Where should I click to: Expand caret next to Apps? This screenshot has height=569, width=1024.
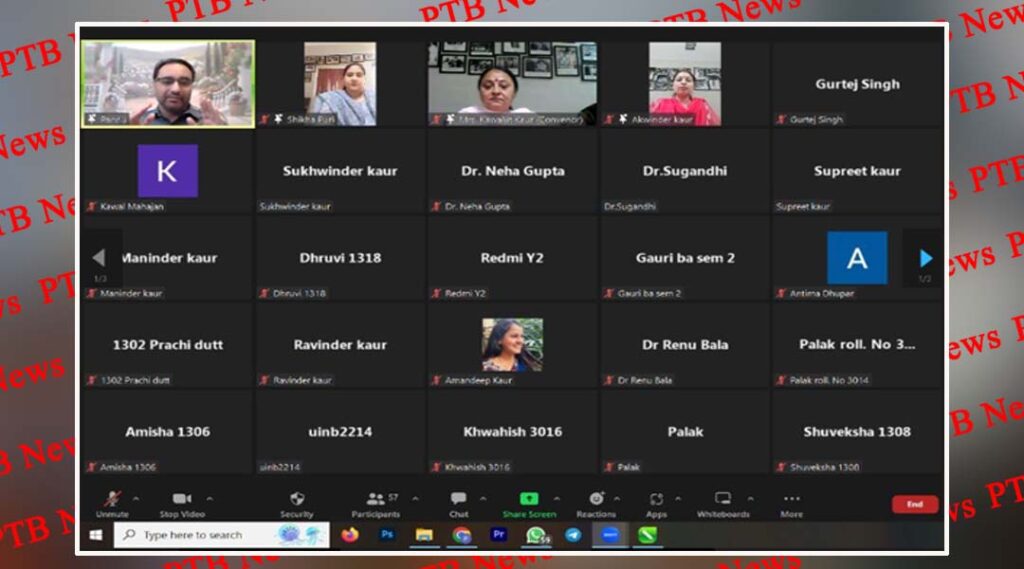(678, 499)
